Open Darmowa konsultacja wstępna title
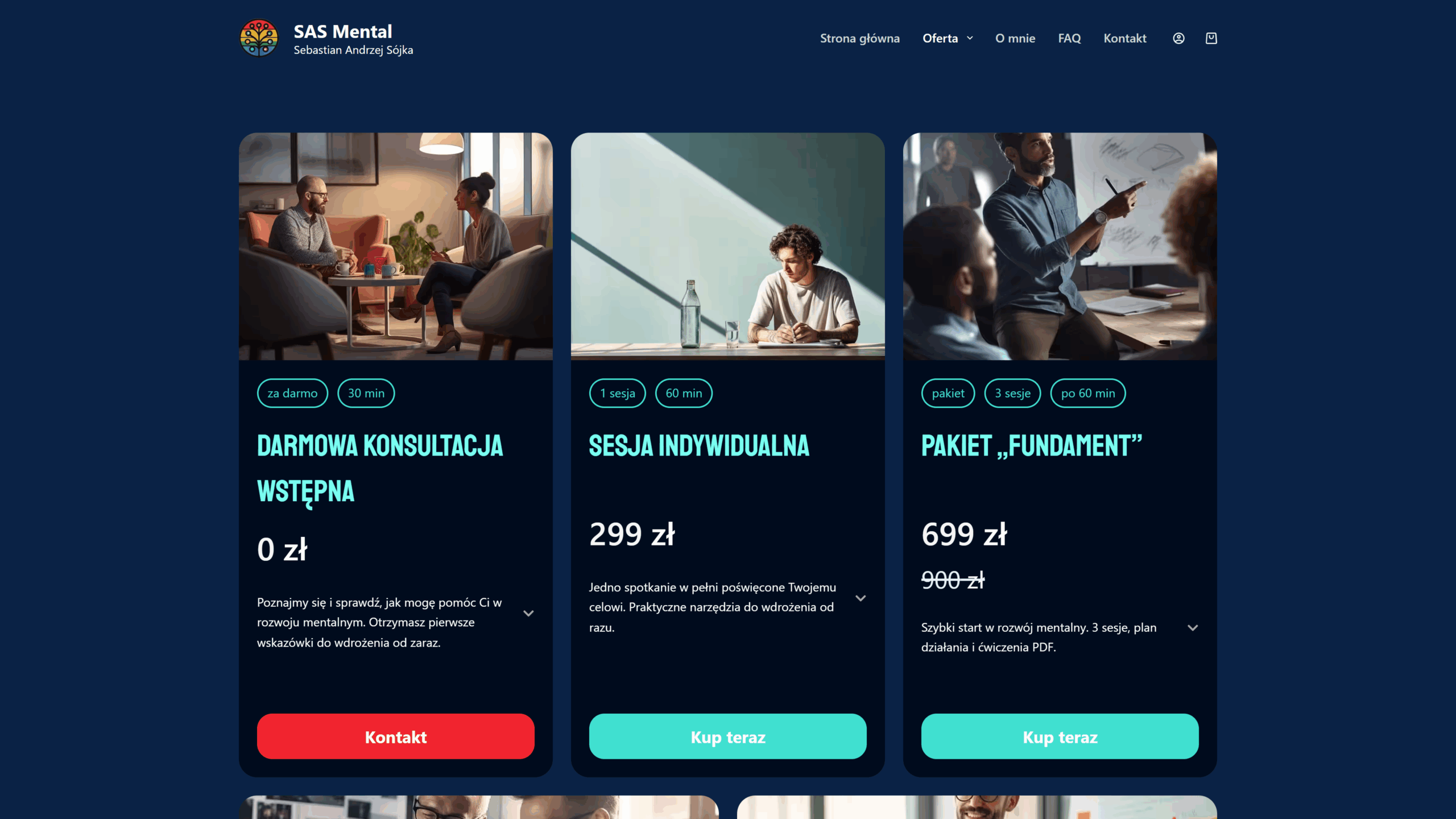 pos(380,468)
